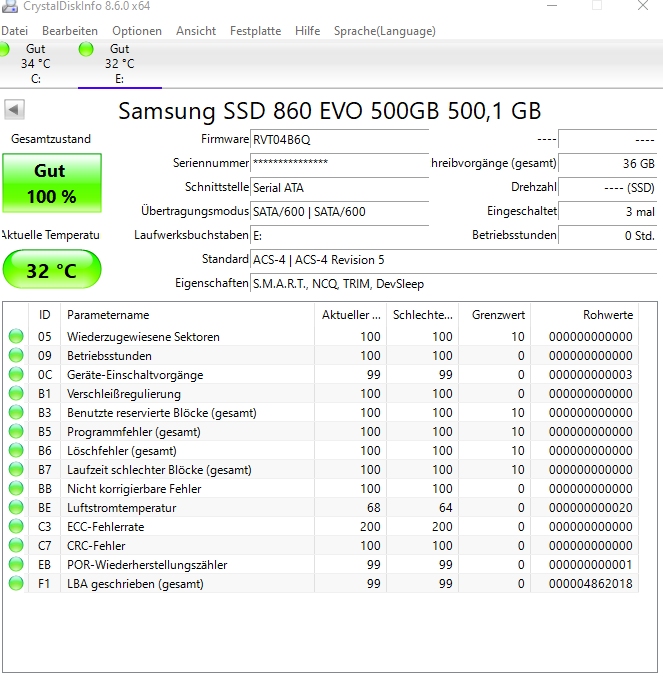Select the C: drive green status indicator
This screenshot has width=663, height=680.
4,49
